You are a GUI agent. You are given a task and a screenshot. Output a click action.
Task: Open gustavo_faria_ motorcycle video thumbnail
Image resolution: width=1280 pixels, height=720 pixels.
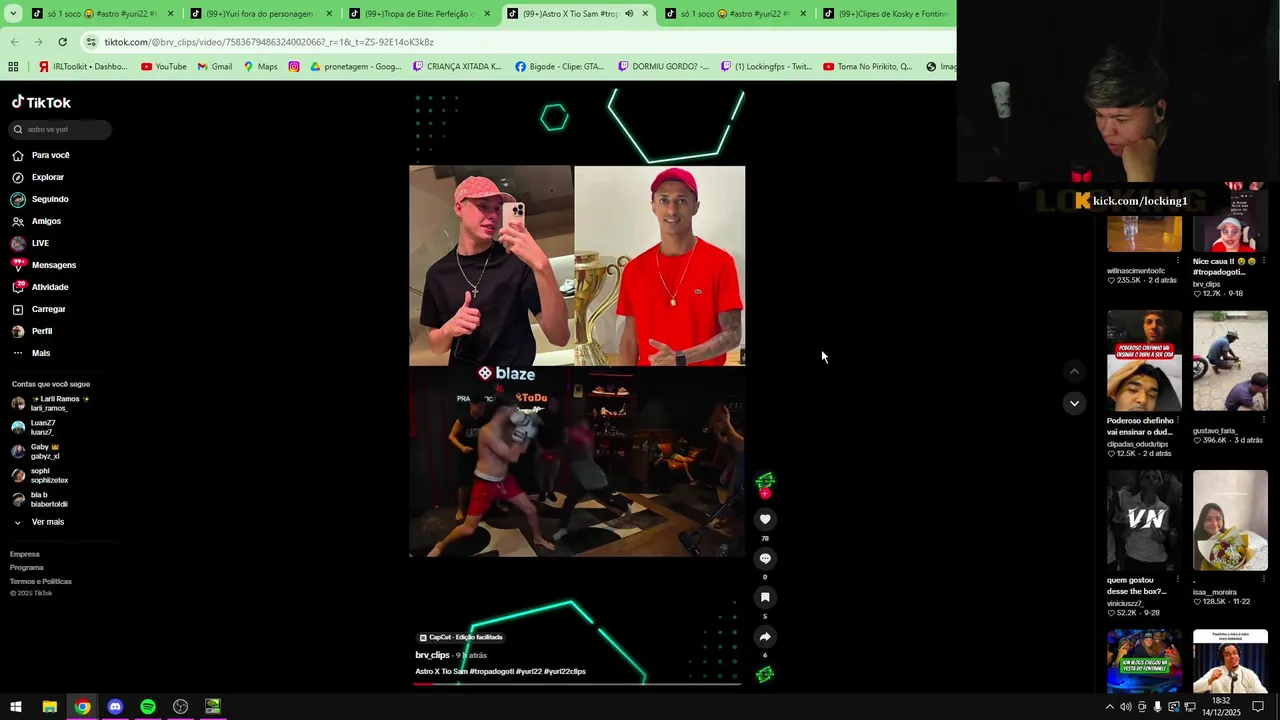tap(1230, 361)
